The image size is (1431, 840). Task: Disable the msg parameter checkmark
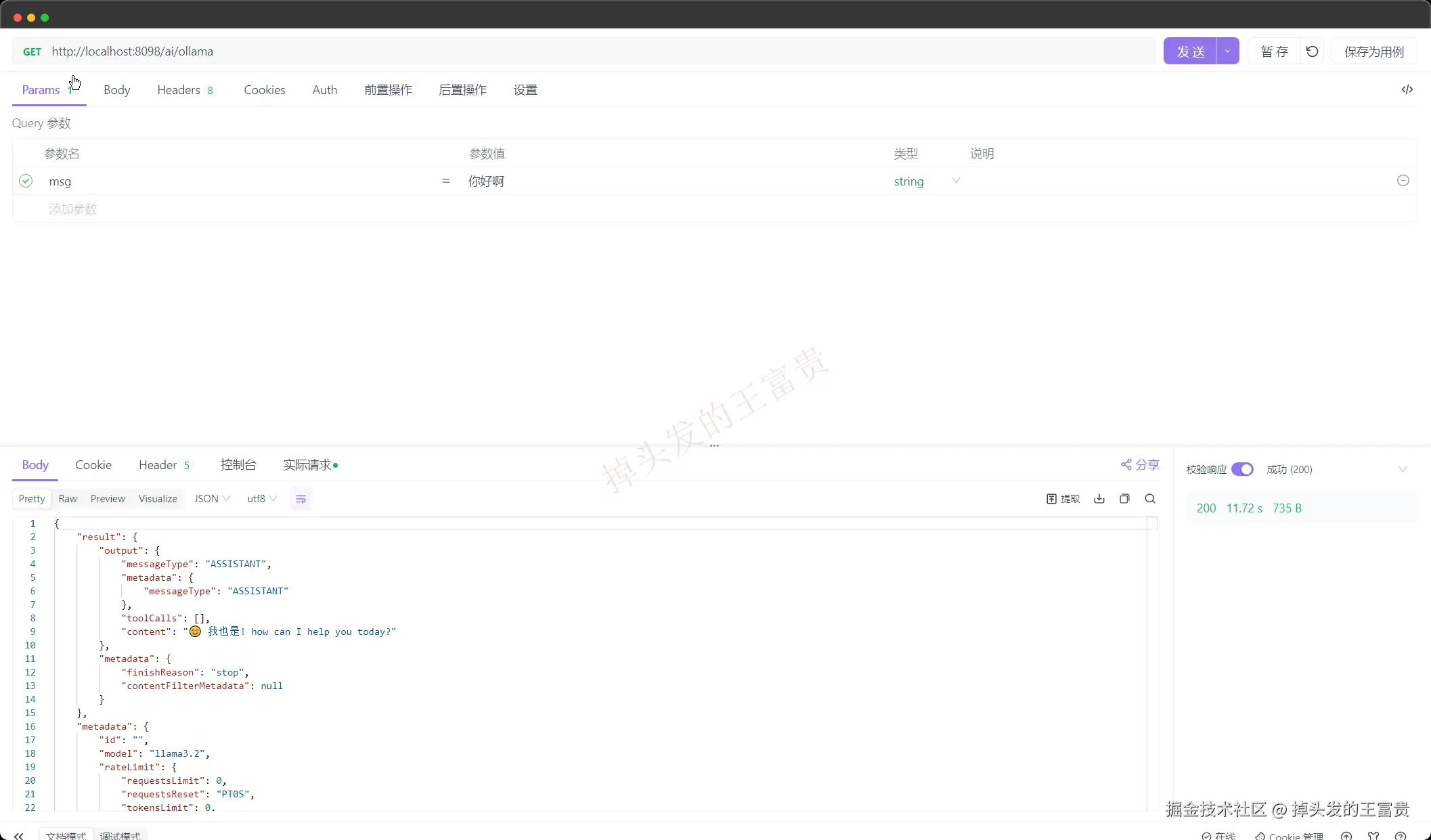point(26,181)
